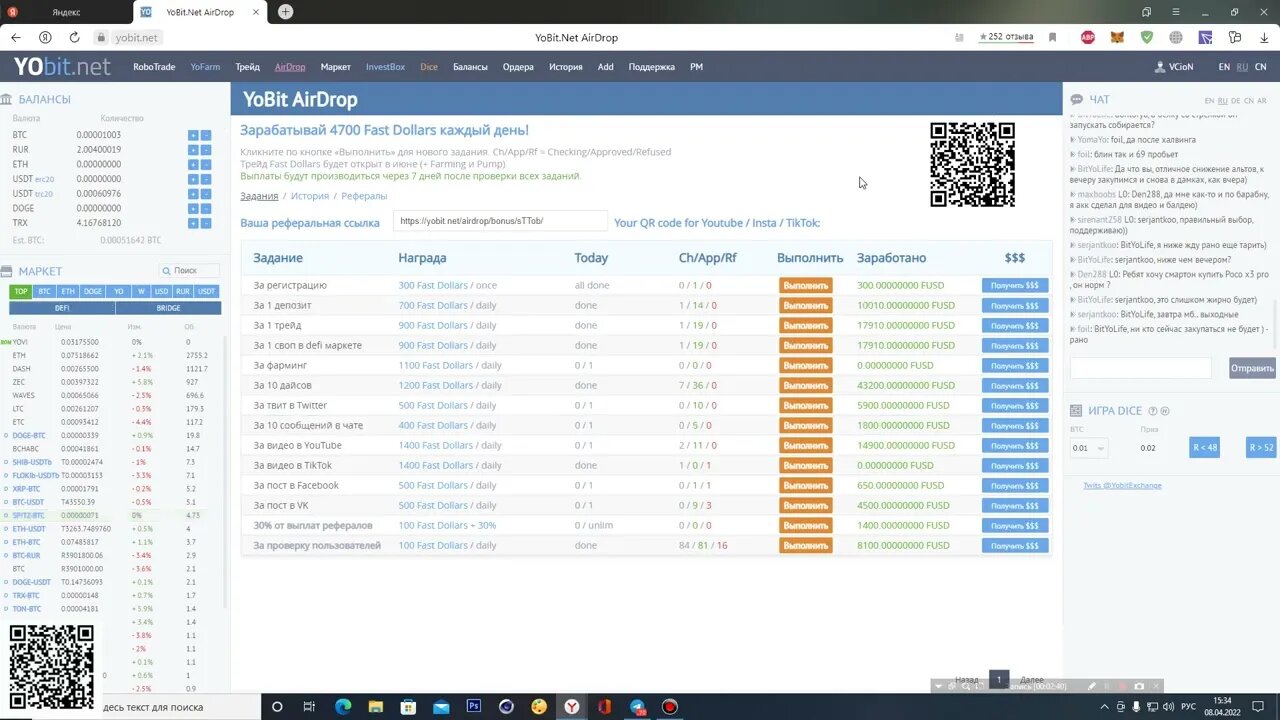Switch chat language to DE
The height and width of the screenshot is (720, 1280).
[x=1236, y=101]
